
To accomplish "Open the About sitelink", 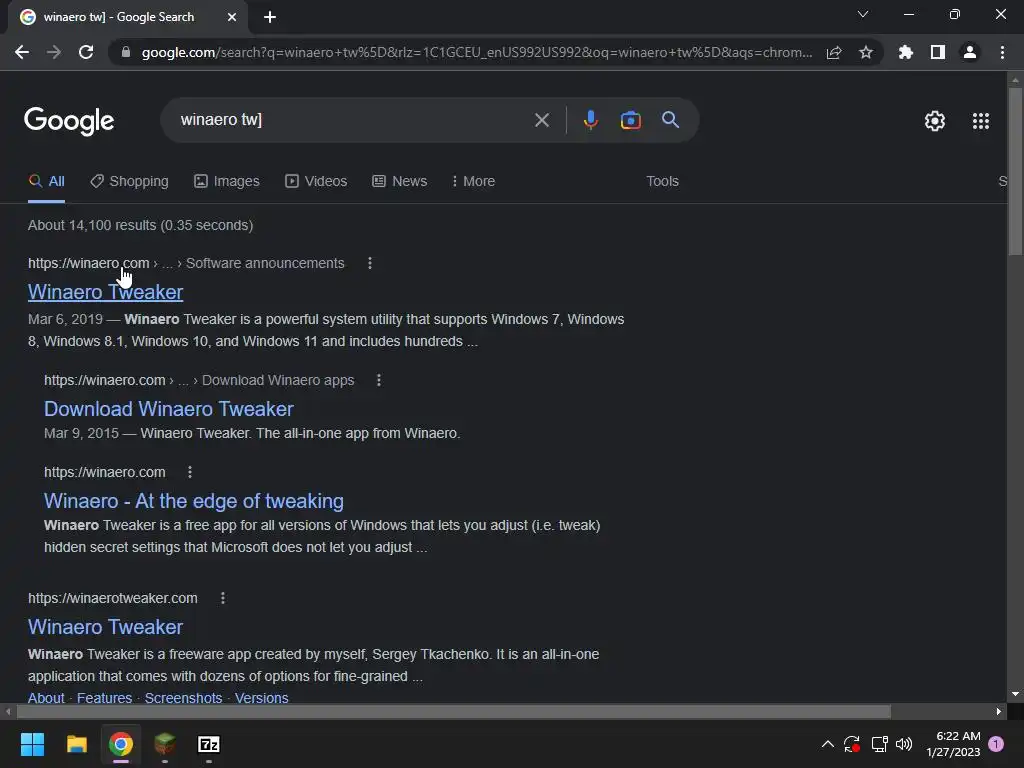I will coord(46,697).
